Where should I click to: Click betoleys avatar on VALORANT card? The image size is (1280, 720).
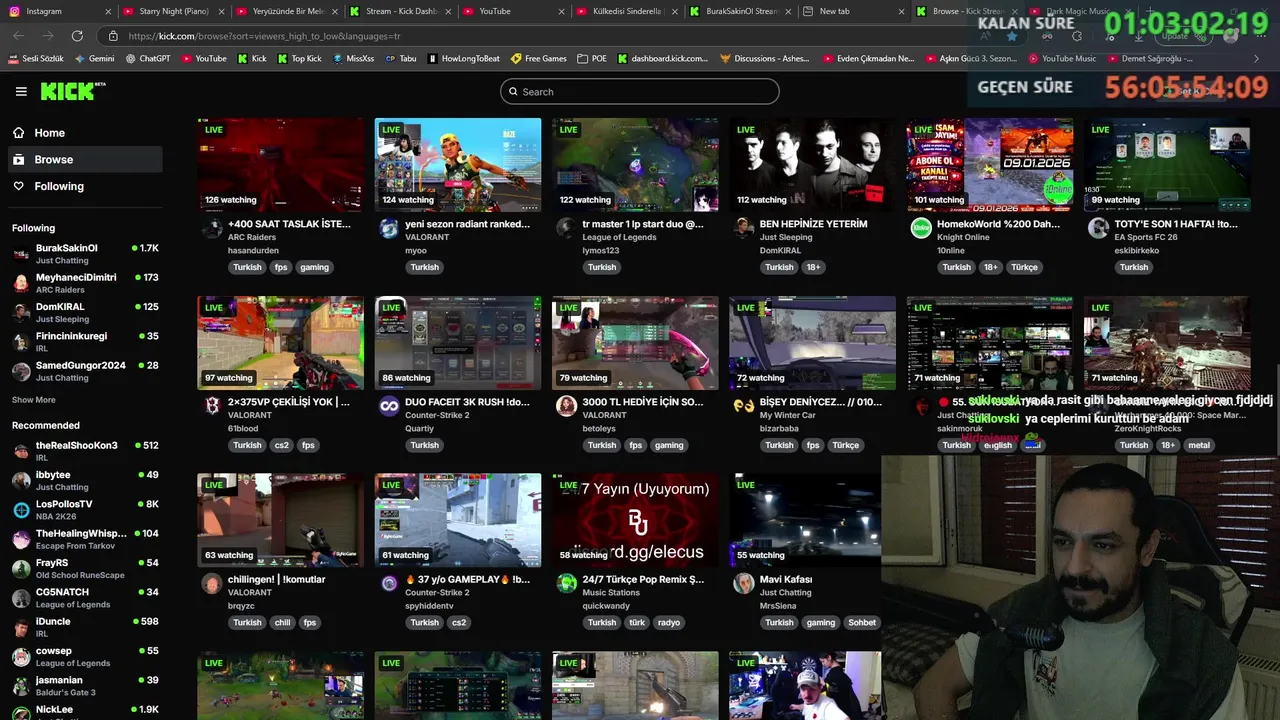point(566,405)
